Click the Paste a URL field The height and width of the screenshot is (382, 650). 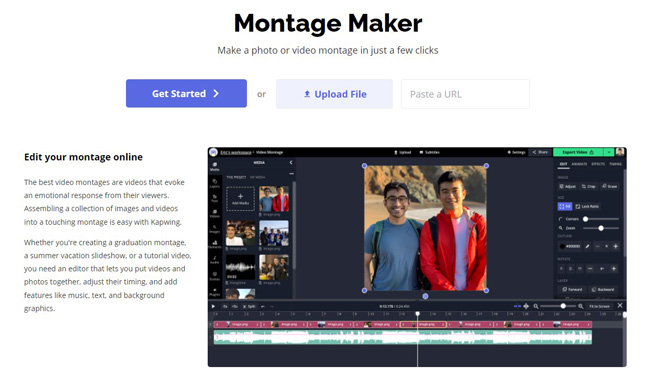coord(465,94)
